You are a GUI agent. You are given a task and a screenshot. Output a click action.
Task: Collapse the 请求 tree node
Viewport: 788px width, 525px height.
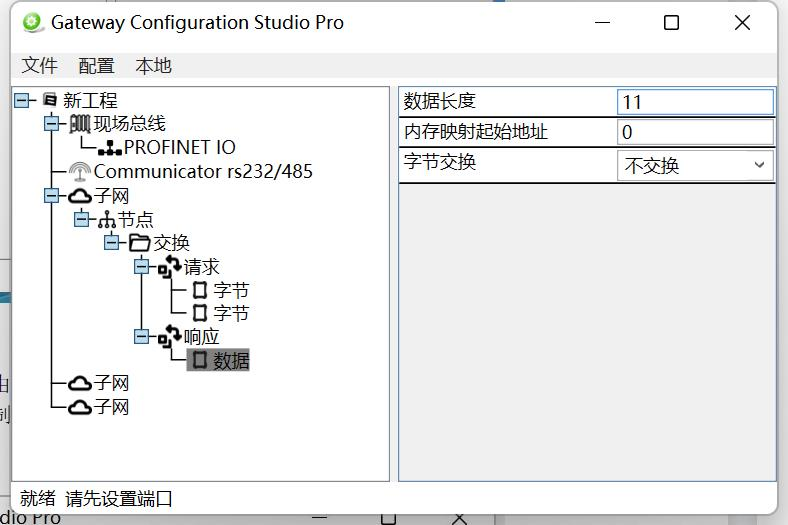pyautogui.click(x=142, y=267)
